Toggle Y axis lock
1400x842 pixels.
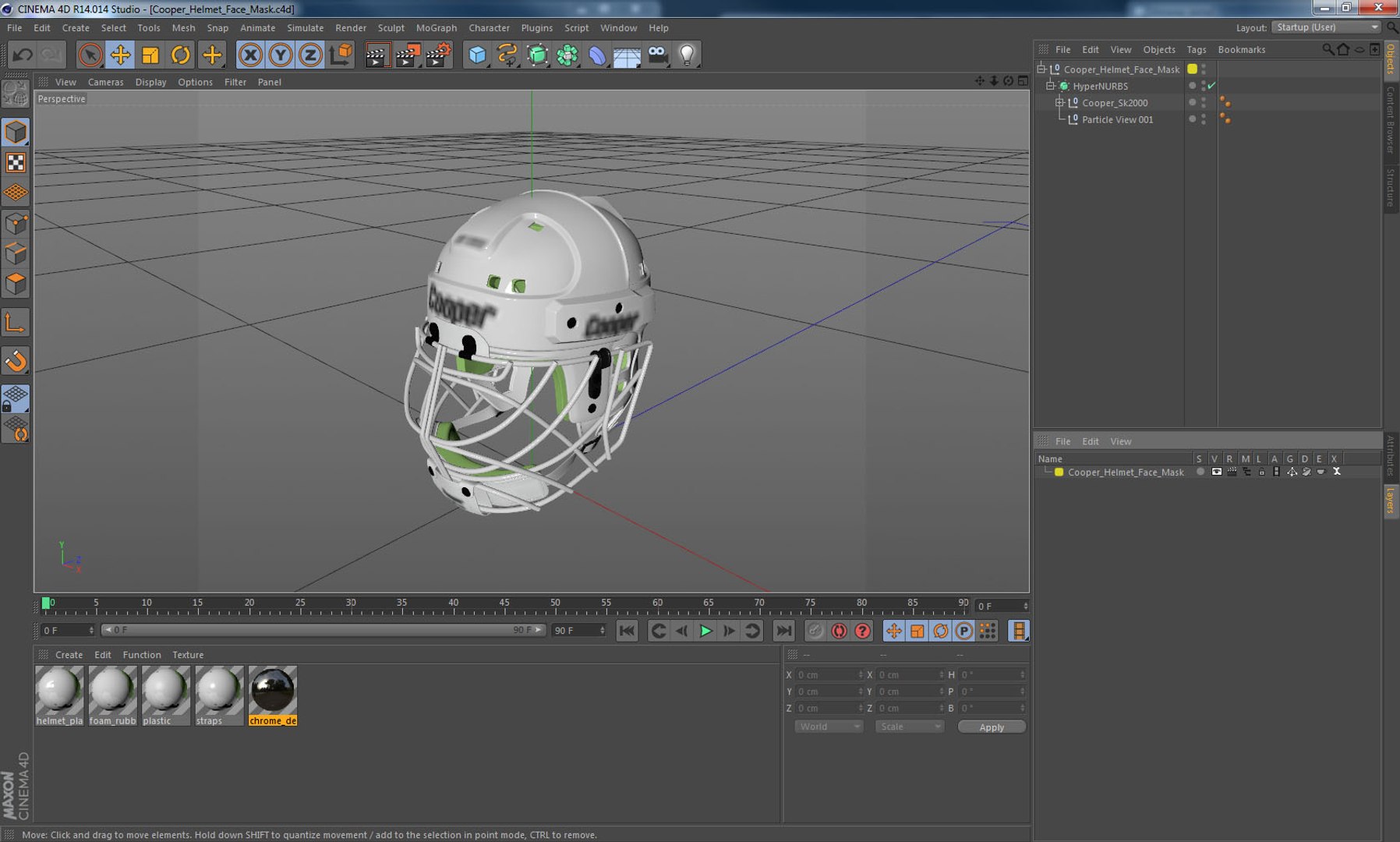[281, 55]
